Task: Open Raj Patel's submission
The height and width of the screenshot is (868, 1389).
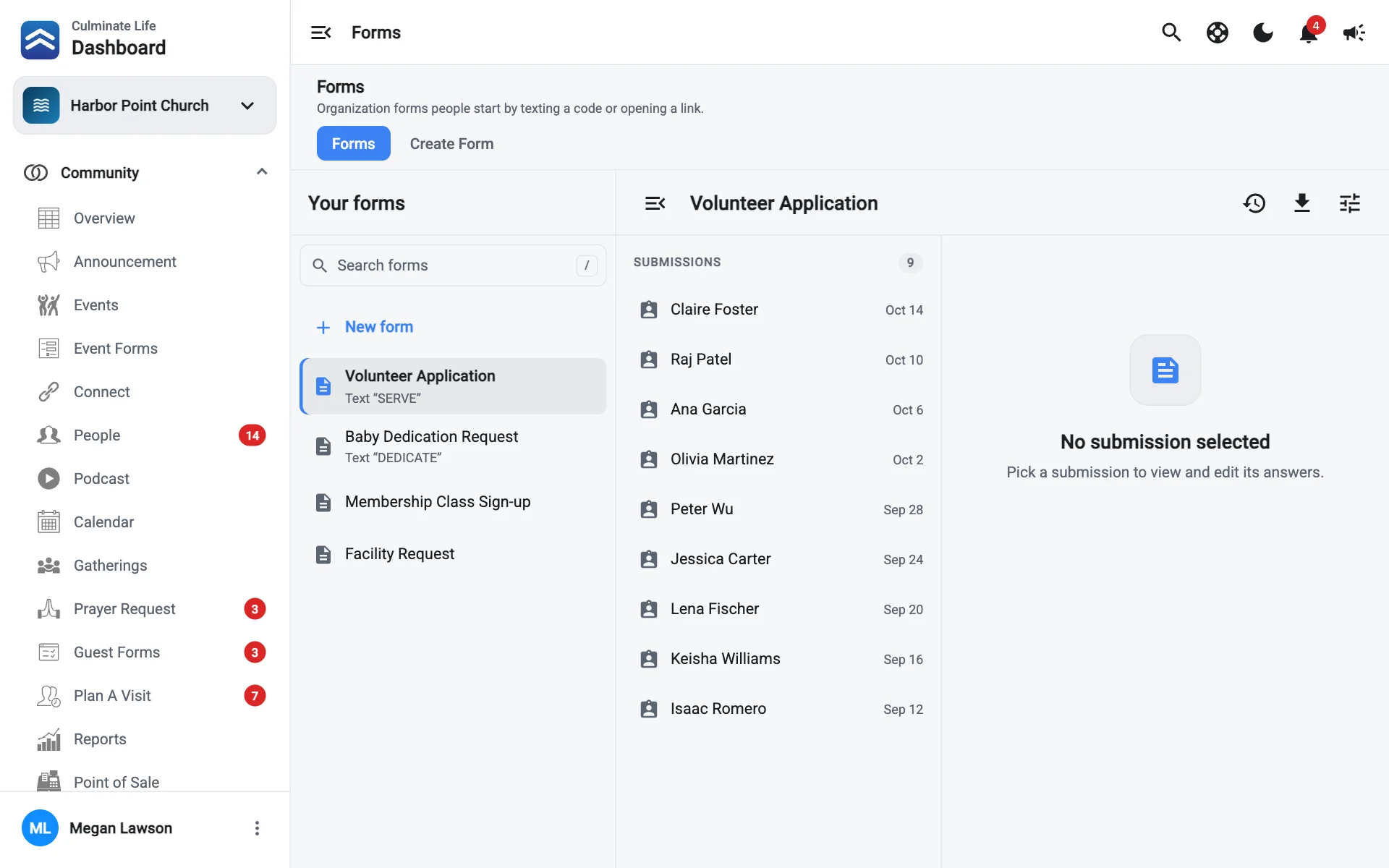Action: [x=779, y=359]
